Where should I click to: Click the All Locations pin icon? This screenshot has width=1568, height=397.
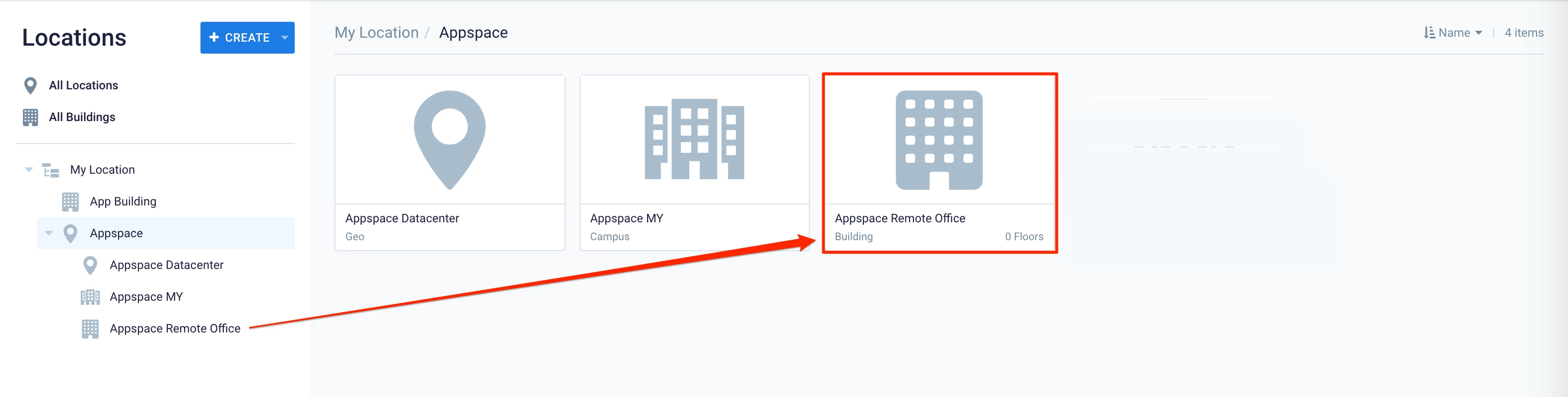click(30, 86)
